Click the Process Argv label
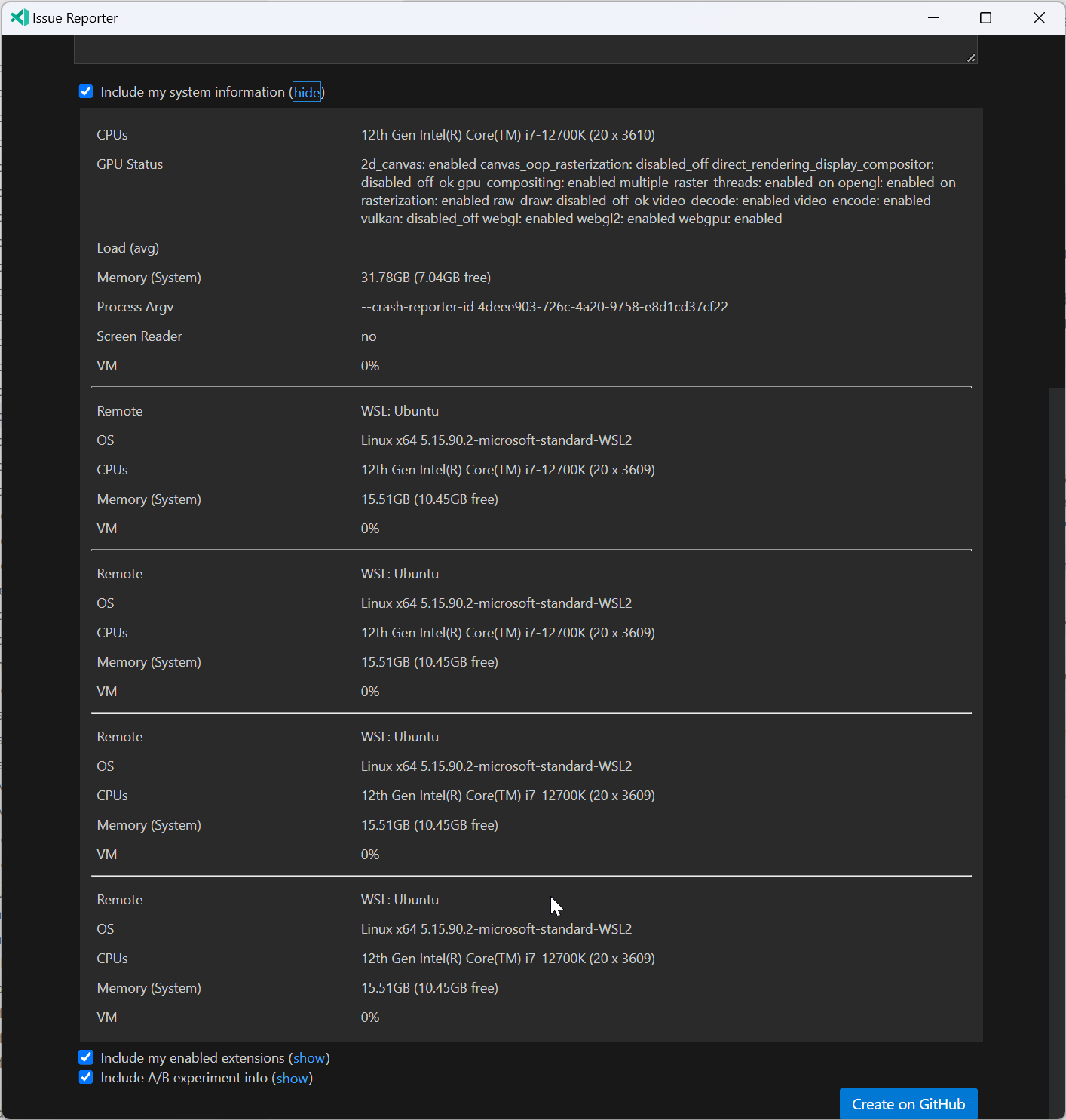The width and height of the screenshot is (1066, 1120). click(x=135, y=307)
